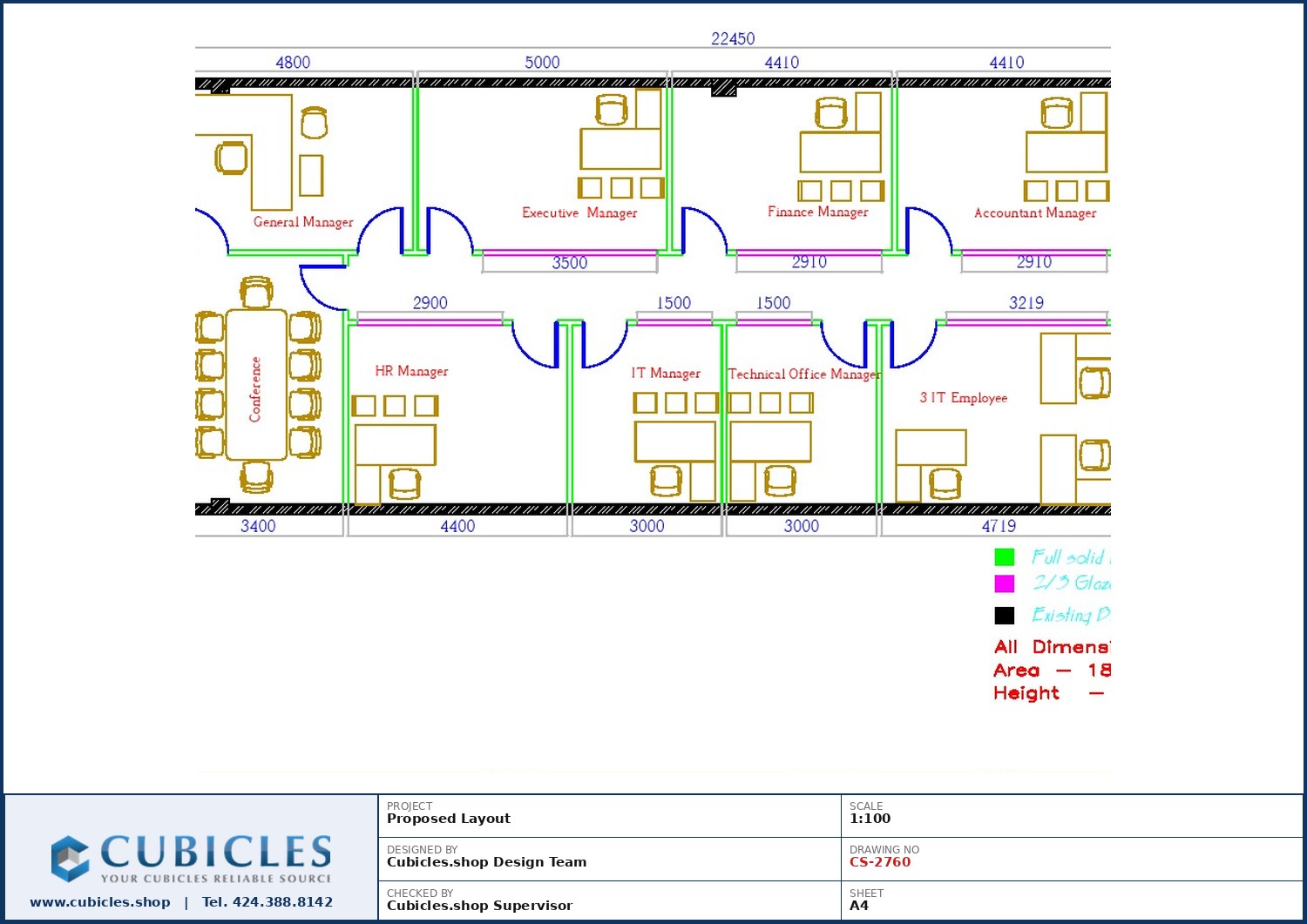Select the 2910 dimension below Accountant Manager
1307x924 pixels.
pos(1034,261)
